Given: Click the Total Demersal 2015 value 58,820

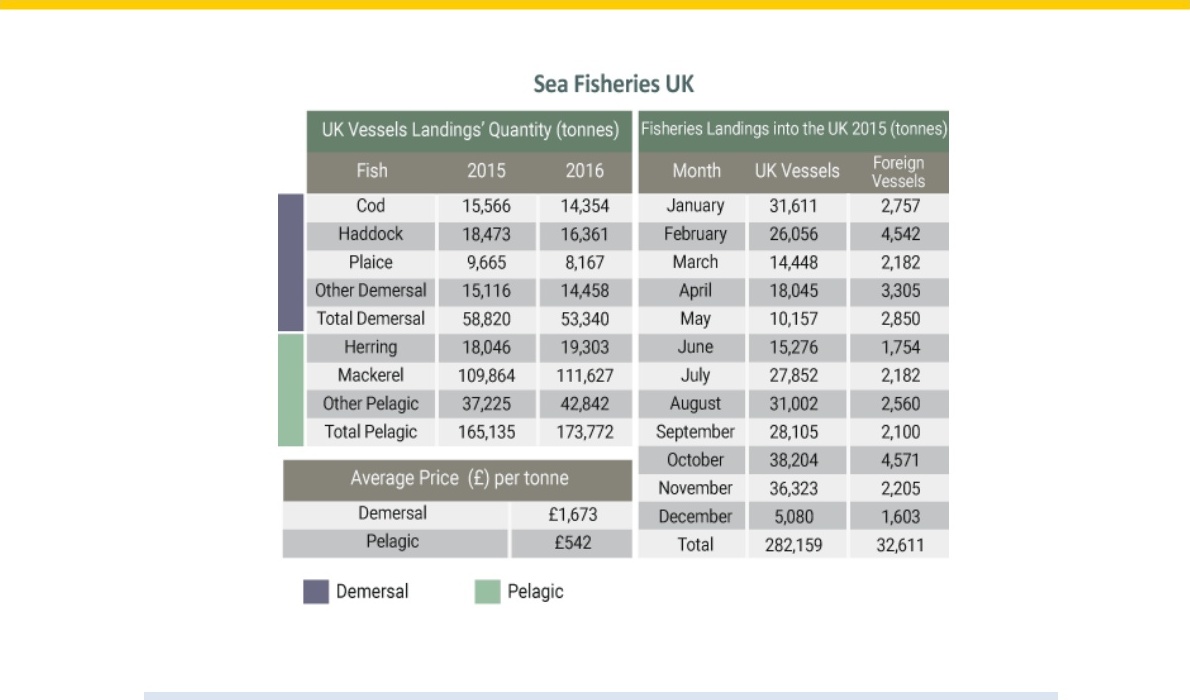Looking at the screenshot, I should [x=486, y=319].
